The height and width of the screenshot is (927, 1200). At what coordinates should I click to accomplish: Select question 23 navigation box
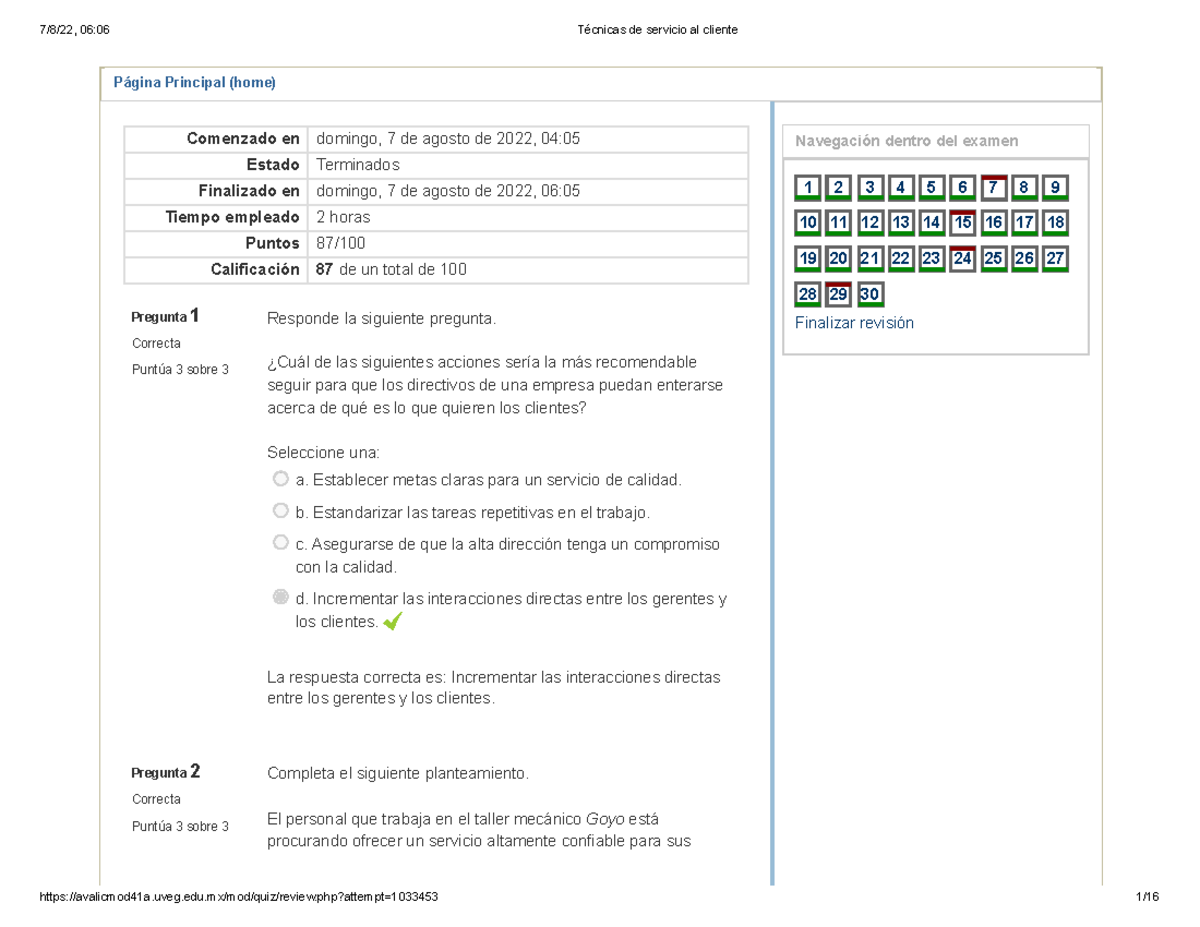(932, 259)
